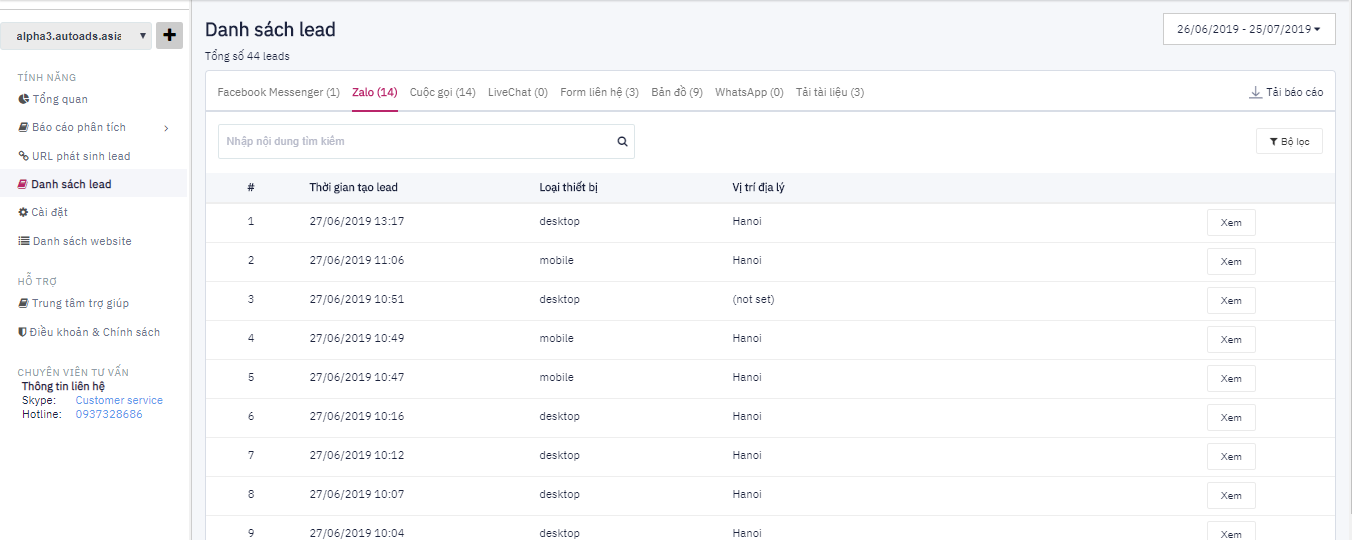Click the Bộ lọc filter button

[1289, 142]
